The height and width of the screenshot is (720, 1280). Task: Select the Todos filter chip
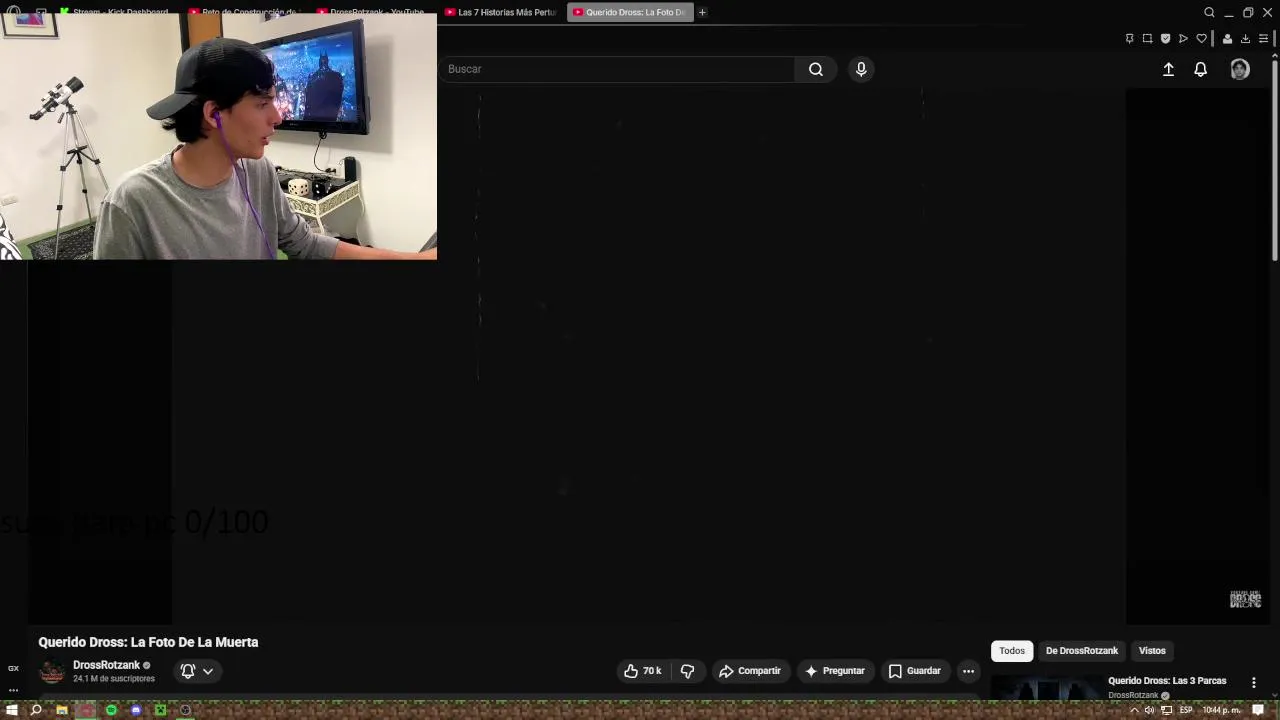(x=1012, y=651)
